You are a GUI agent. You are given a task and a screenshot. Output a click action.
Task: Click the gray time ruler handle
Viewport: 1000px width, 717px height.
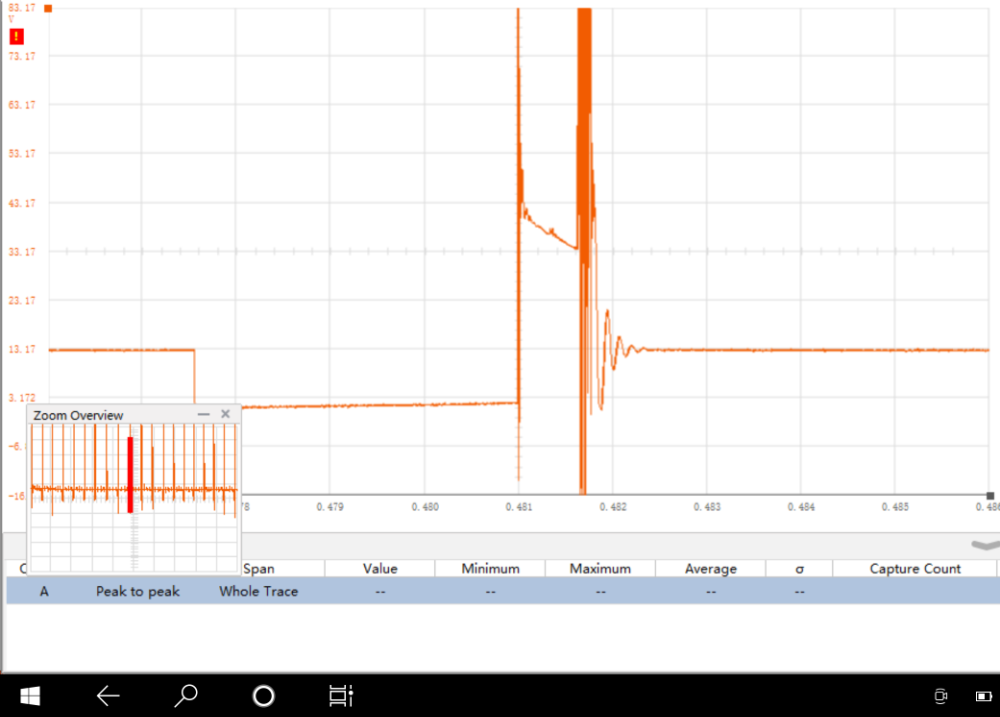coord(990,495)
